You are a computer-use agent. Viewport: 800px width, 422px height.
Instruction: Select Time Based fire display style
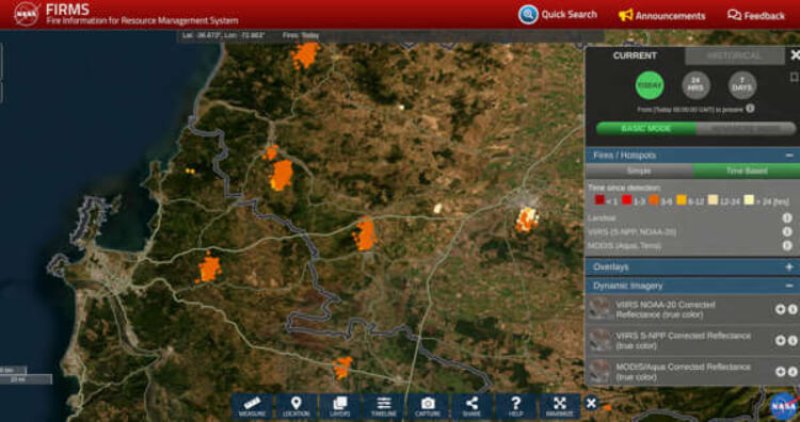(x=746, y=171)
